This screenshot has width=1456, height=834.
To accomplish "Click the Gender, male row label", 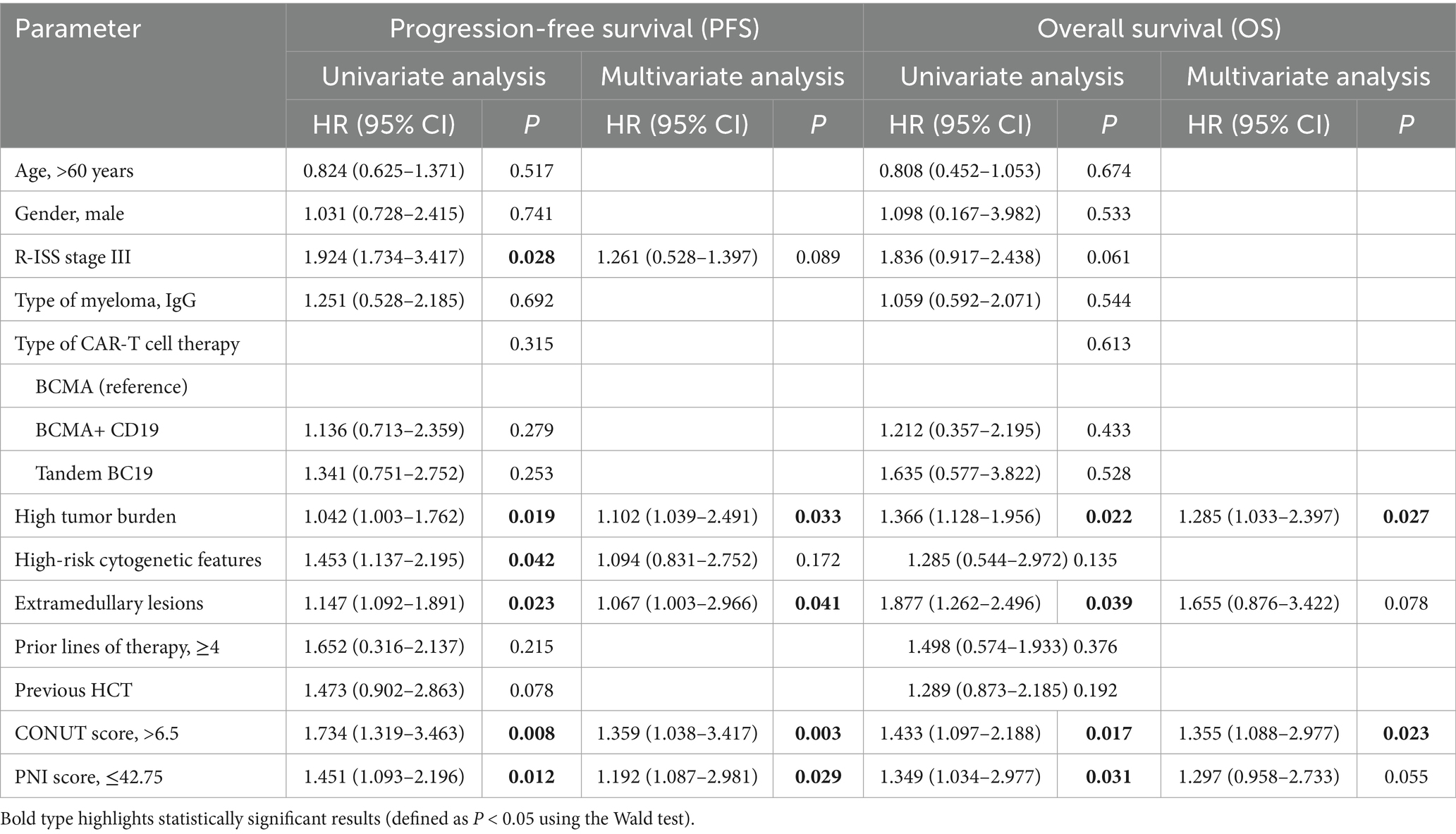I will [x=69, y=214].
